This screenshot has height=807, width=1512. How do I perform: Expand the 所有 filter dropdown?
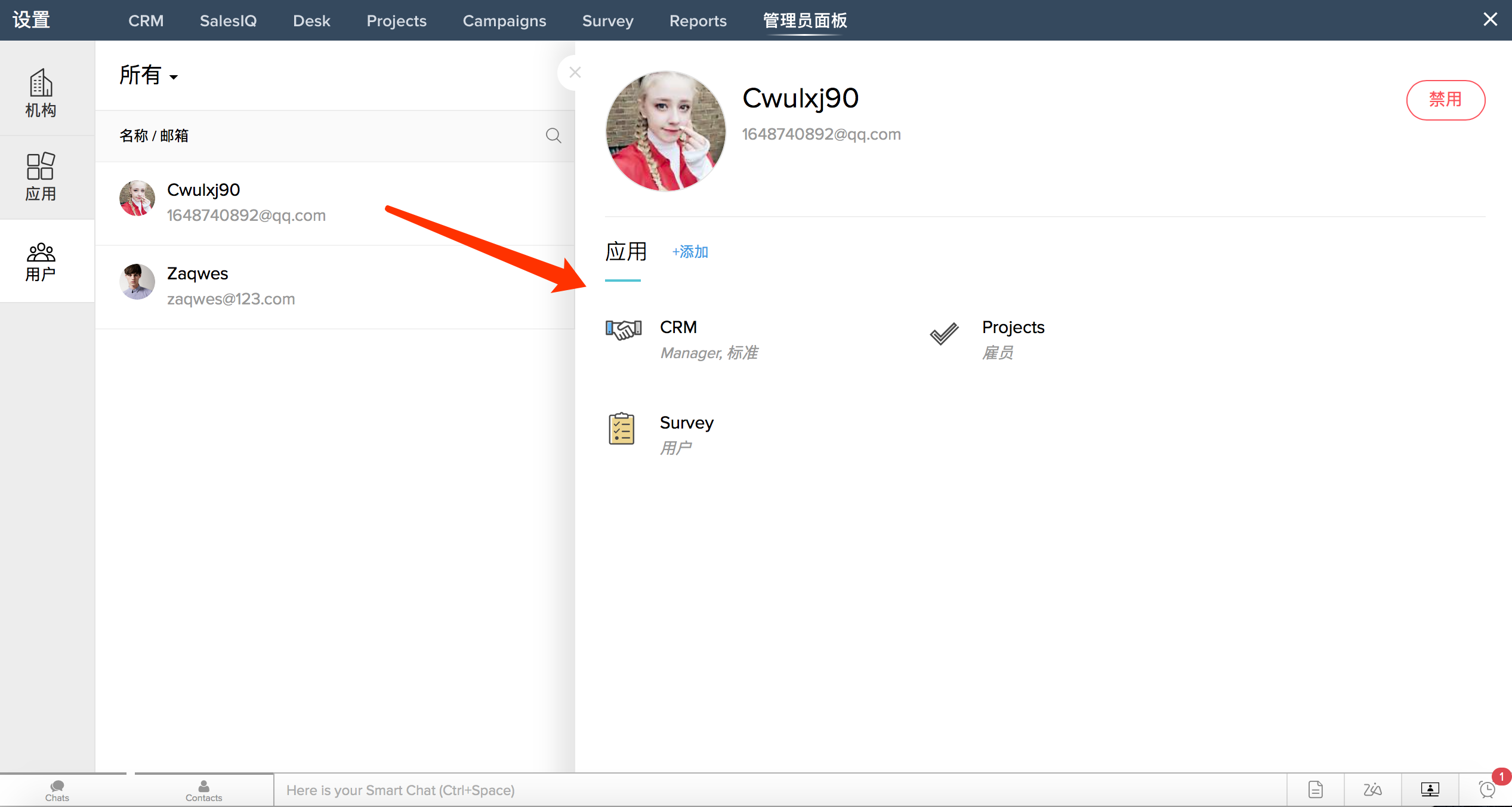149,76
